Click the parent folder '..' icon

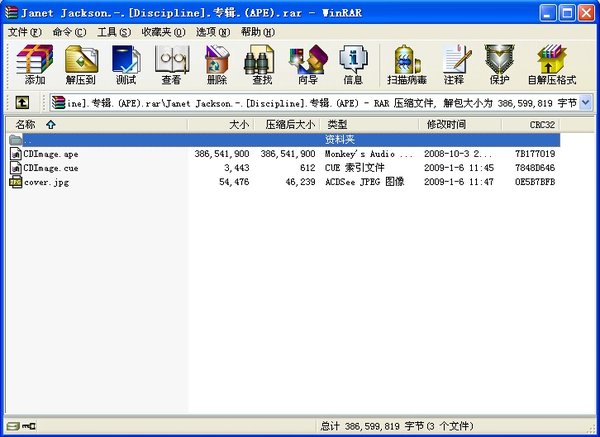pos(15,140)
